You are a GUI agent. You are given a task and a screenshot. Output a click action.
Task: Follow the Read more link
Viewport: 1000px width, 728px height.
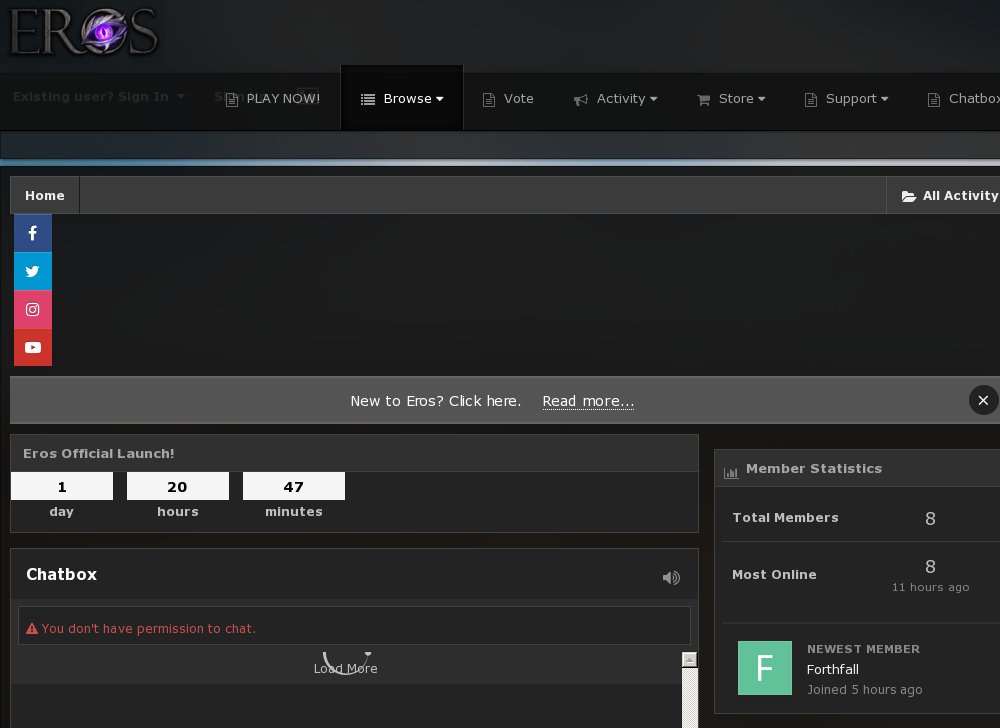(x=588, y=401)
